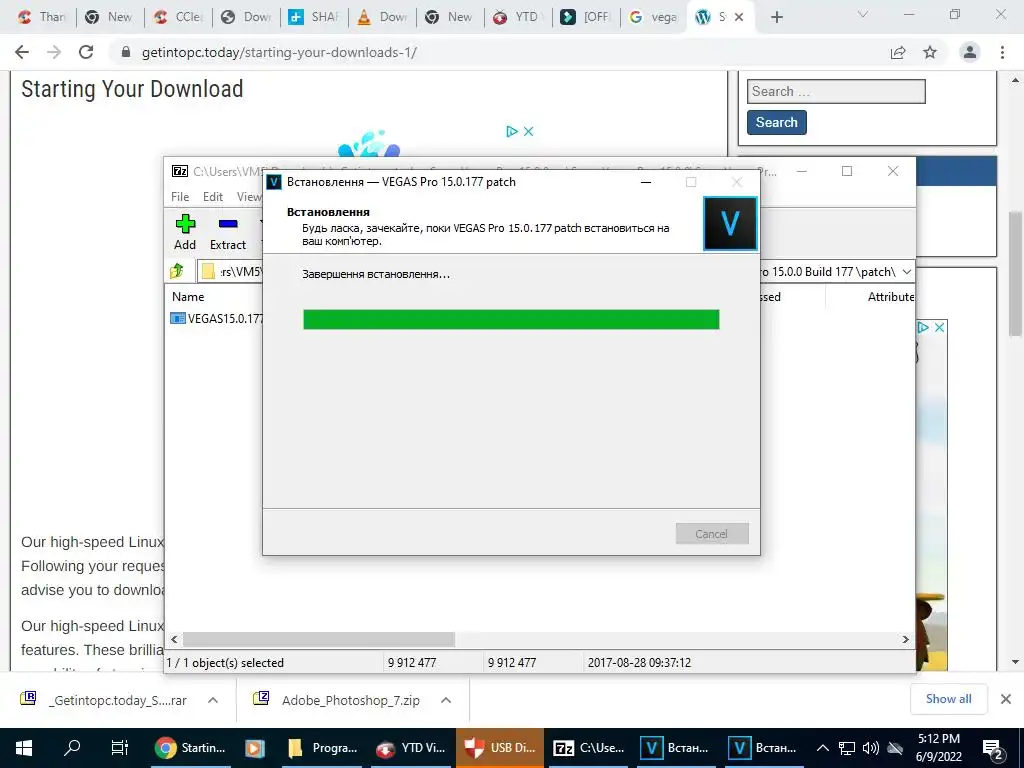
Task: Open Windows taskbar search
Action: click(72, 748)
